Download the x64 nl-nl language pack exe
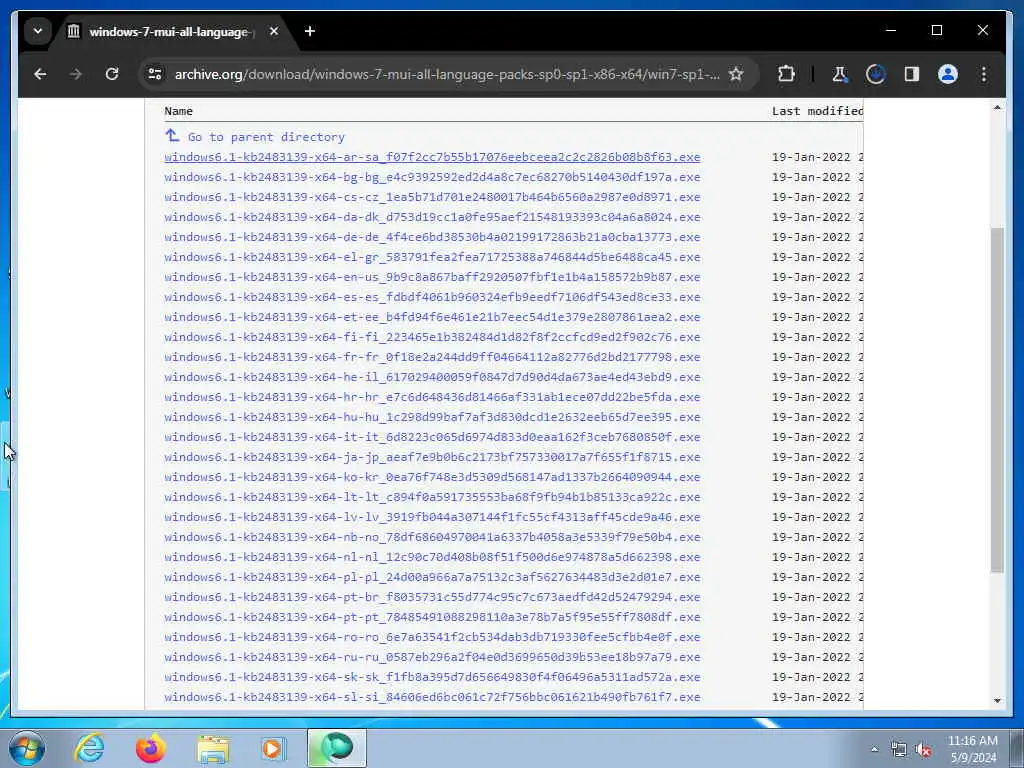 point(432,557)
